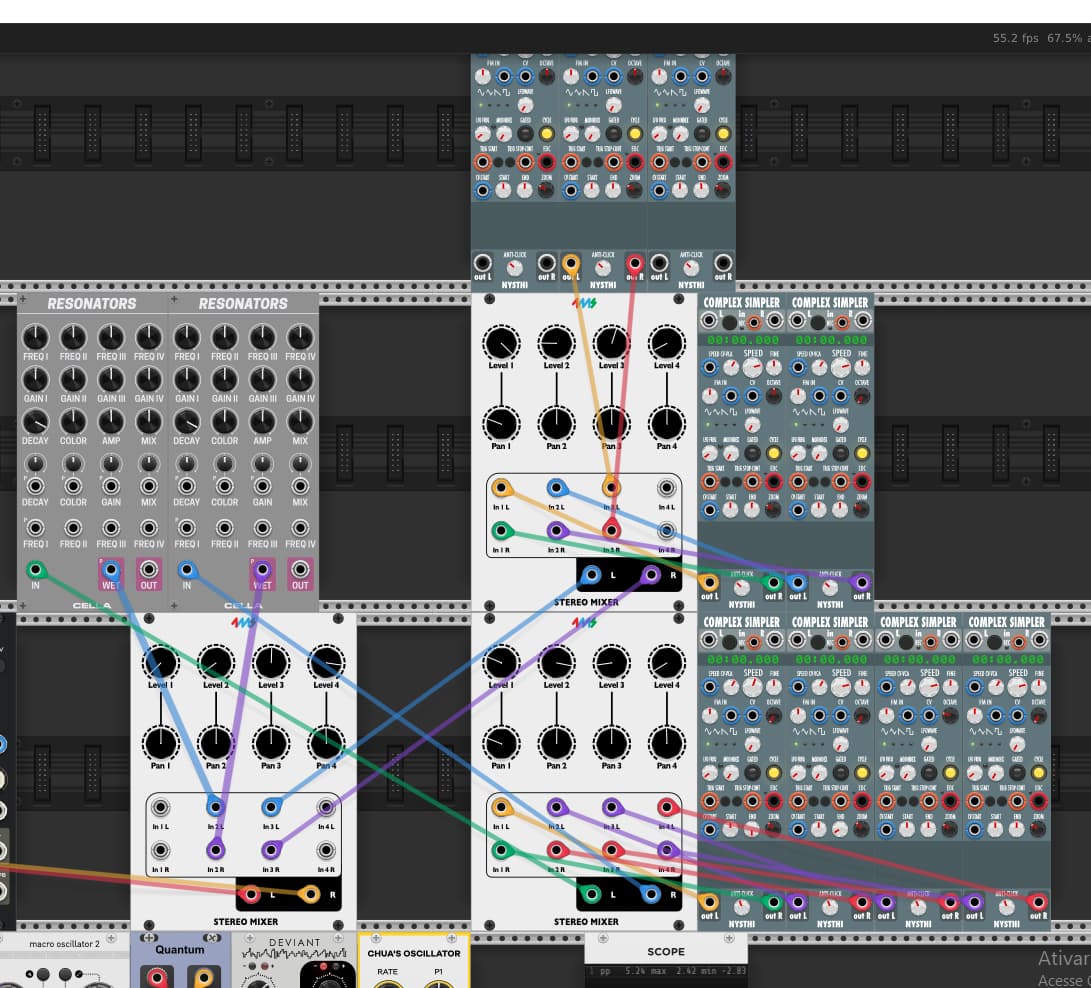Viewport: 1091px width, 988px height.
Task: Click the red jack on the Quantum module
Action: 158,979
